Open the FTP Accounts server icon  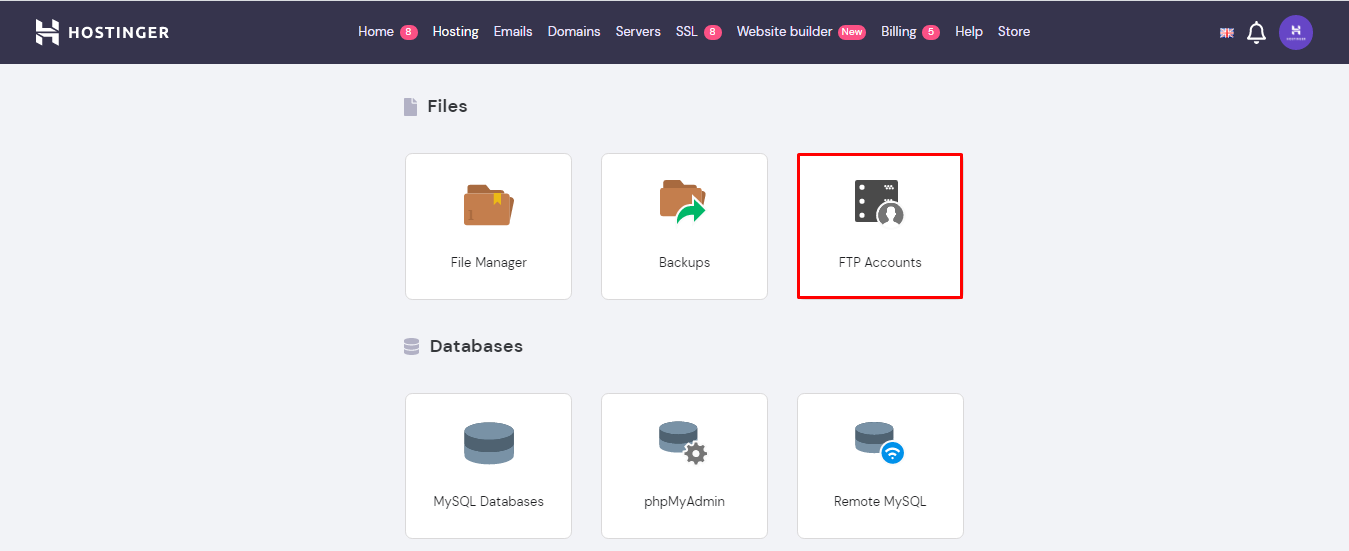[x=879, y=203]
